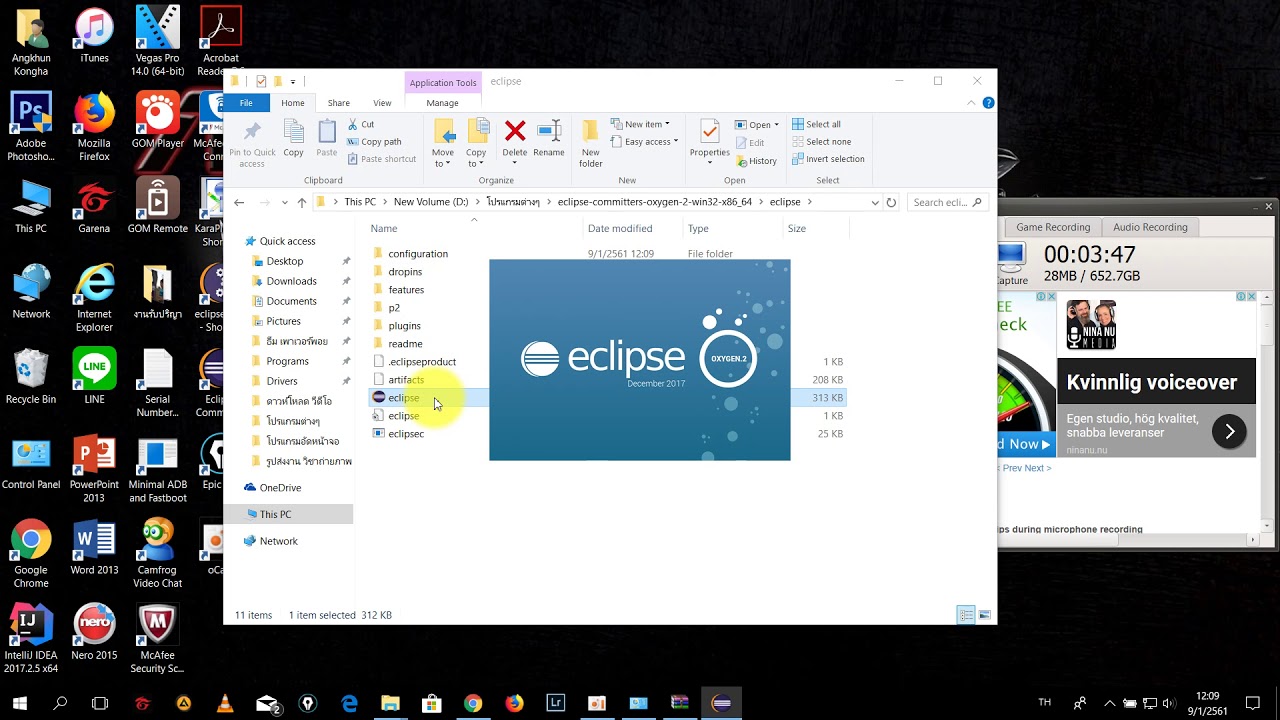
Task: Sort files by Name column
Action: [384, 229]
